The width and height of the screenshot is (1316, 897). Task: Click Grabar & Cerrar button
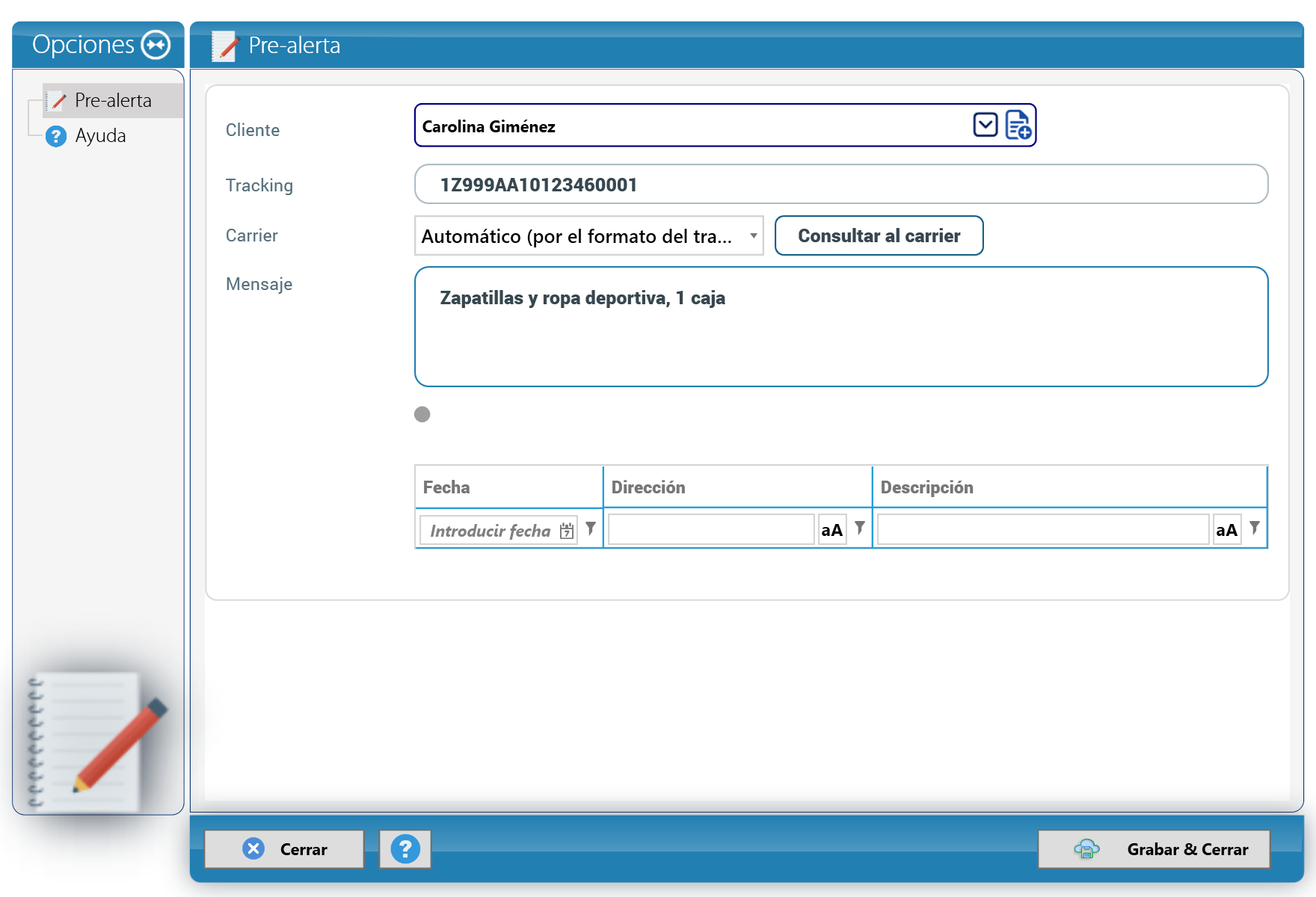coord(1154,849)
